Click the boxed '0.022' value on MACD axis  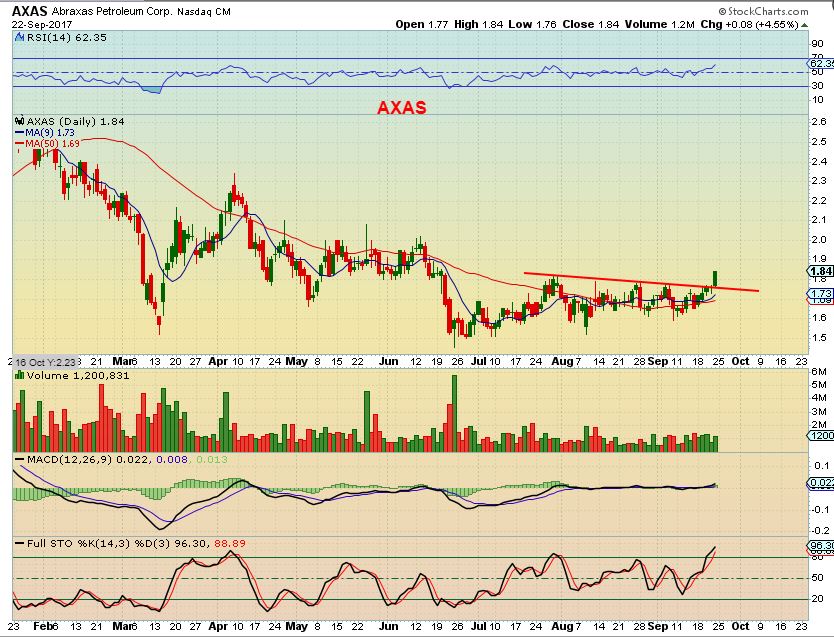pos(820,483)
